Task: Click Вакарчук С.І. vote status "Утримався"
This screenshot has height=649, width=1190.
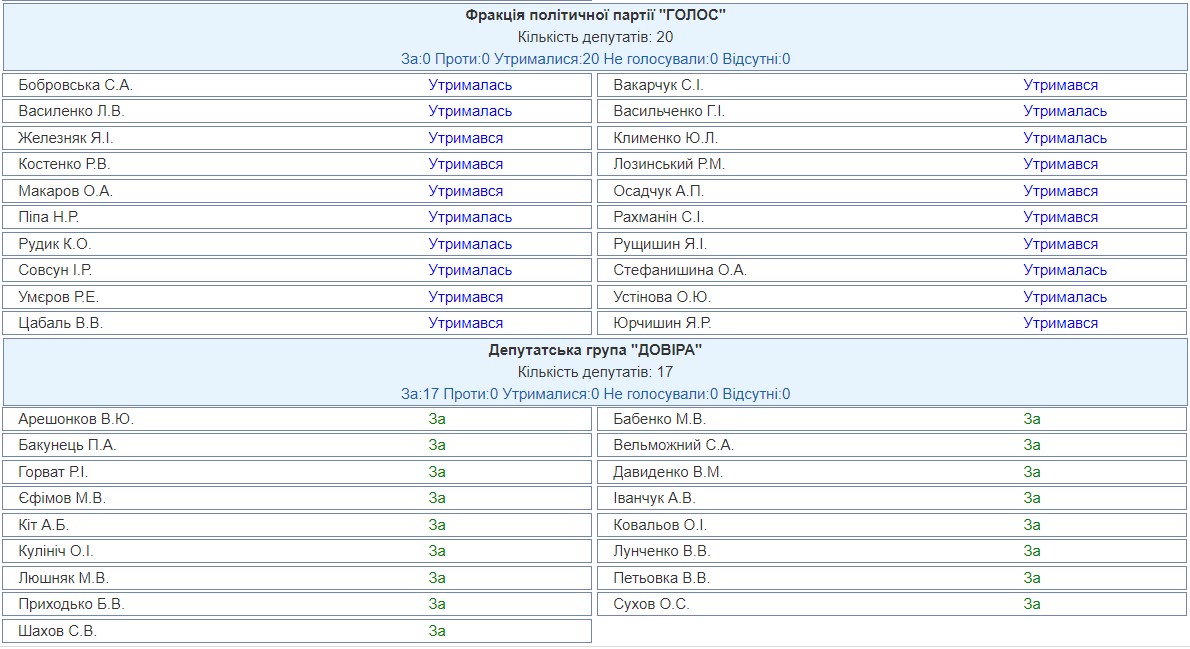Action: 1060,85
